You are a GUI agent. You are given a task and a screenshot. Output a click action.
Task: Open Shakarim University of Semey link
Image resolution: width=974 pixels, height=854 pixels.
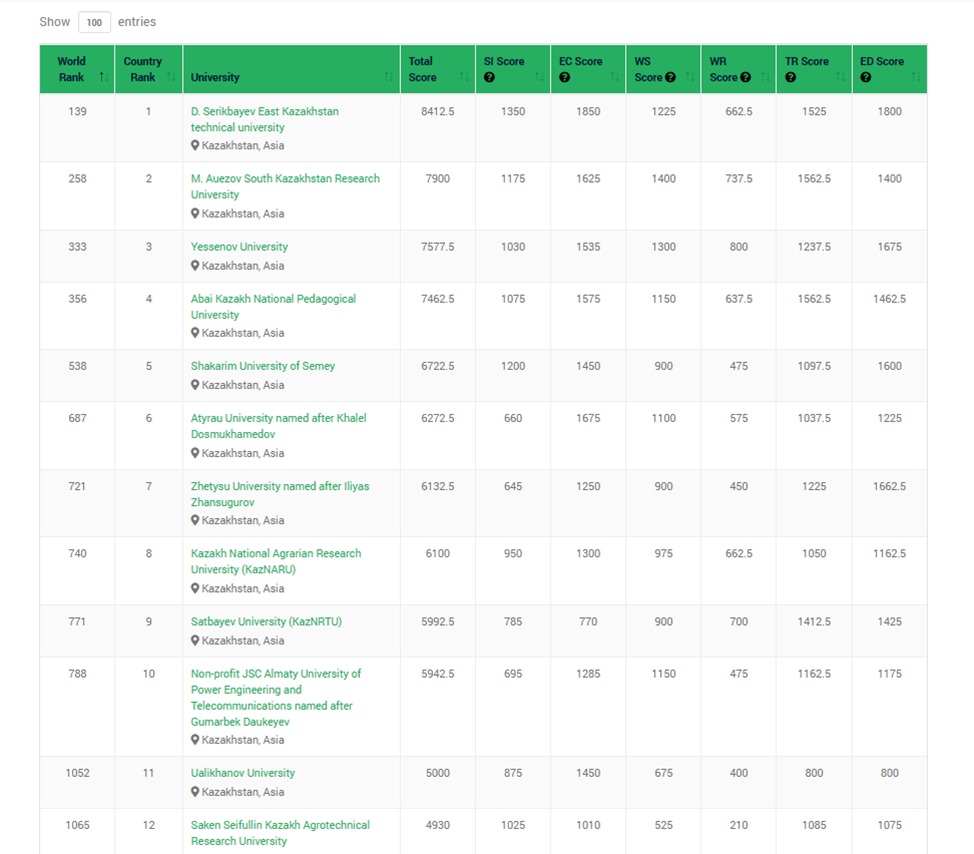point(263,366)
